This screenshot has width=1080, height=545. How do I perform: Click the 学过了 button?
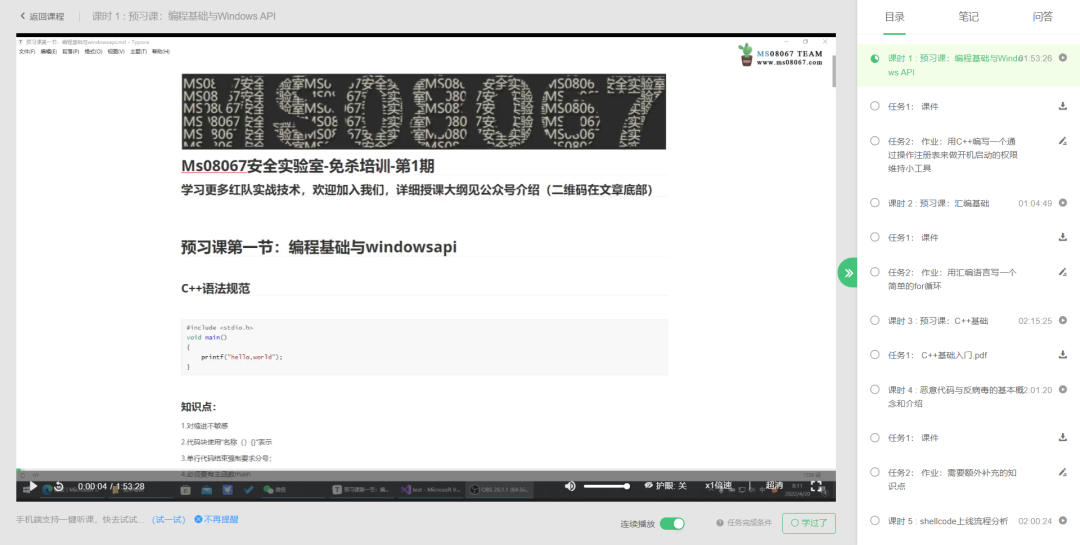pyautogui.click(x=809, y=523)
